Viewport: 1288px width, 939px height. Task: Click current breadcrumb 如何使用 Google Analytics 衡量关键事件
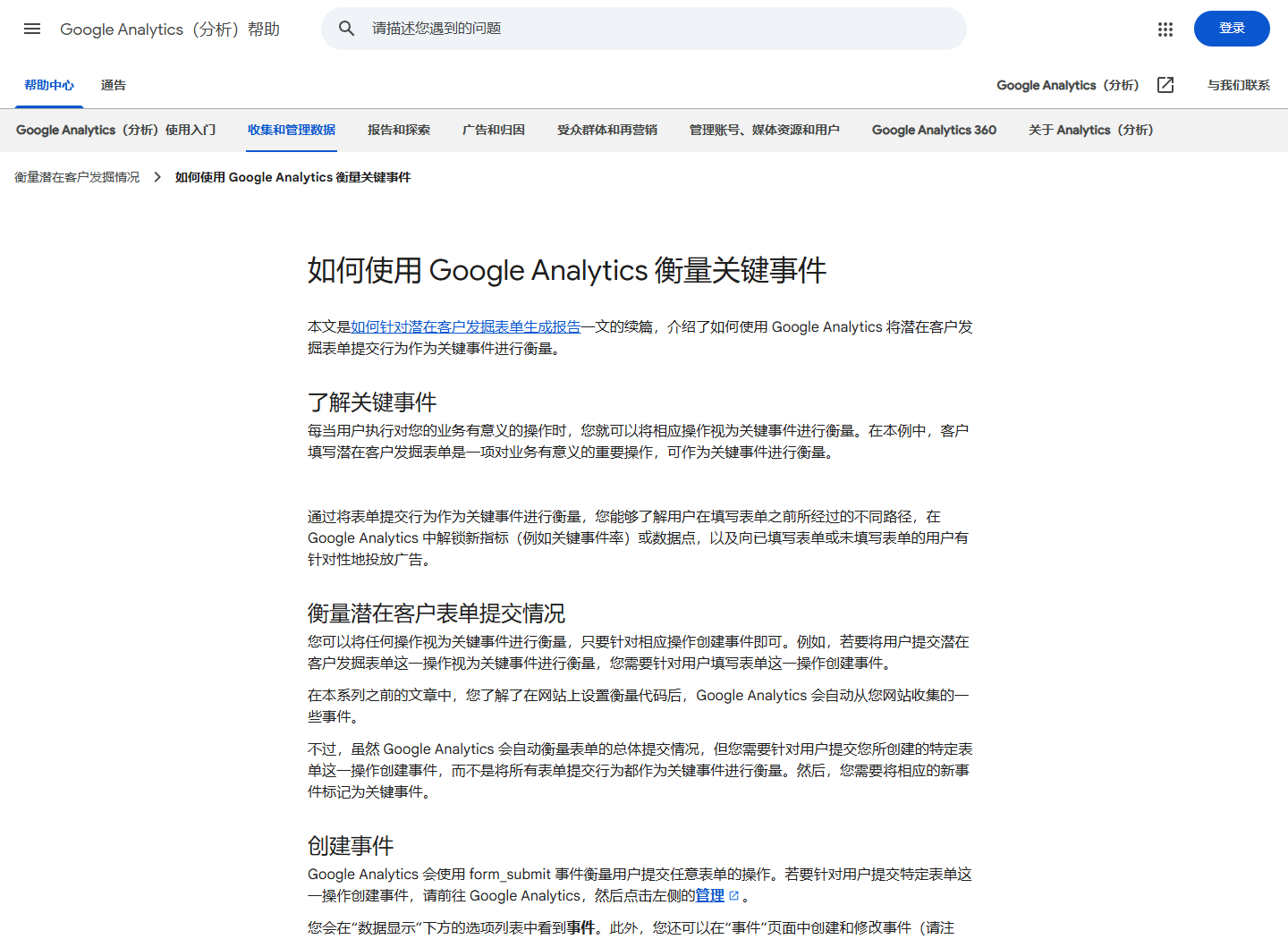click(293, 177)
